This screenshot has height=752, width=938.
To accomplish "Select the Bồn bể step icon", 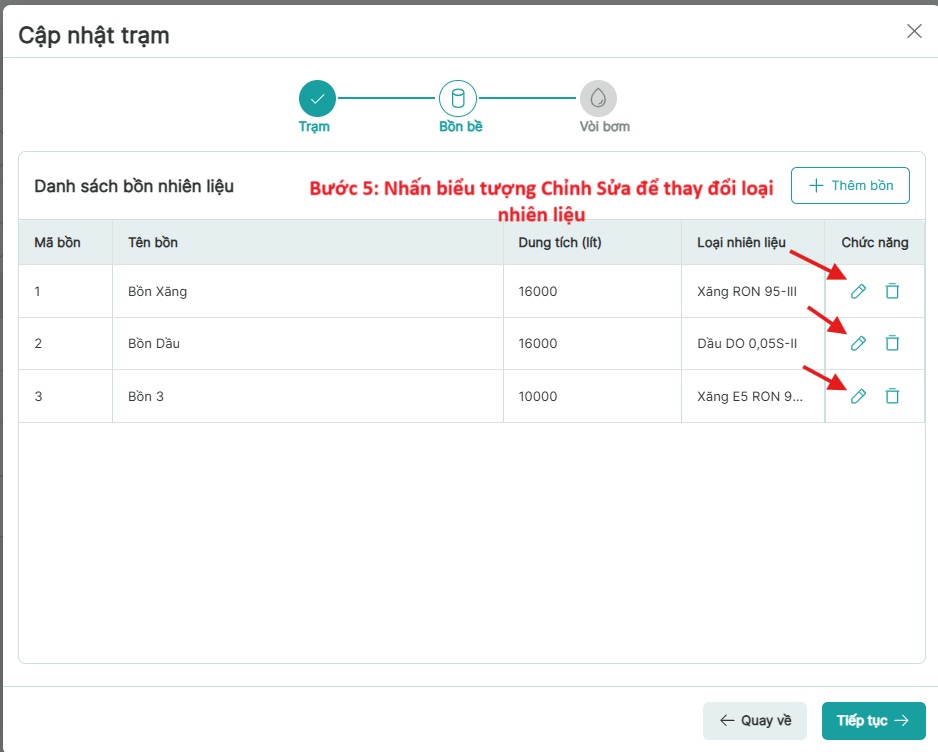I will 458,98.
